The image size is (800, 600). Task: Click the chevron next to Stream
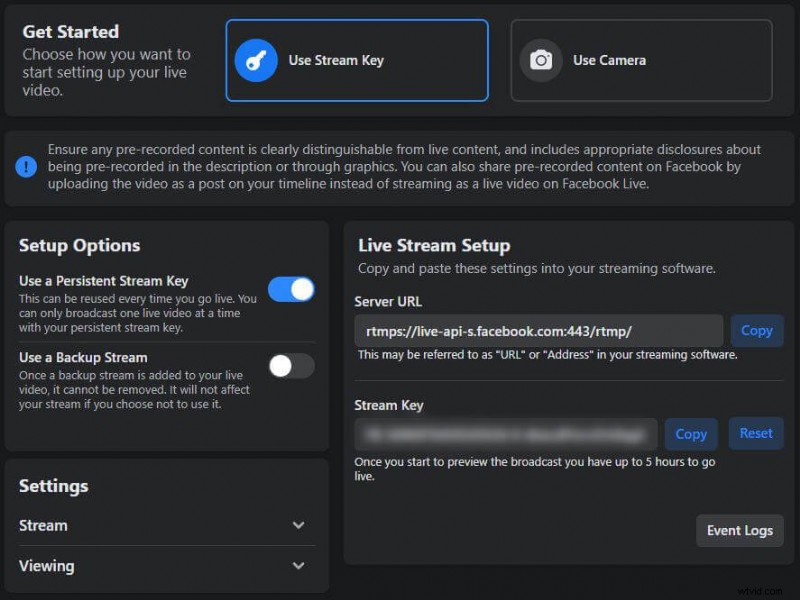298,525
